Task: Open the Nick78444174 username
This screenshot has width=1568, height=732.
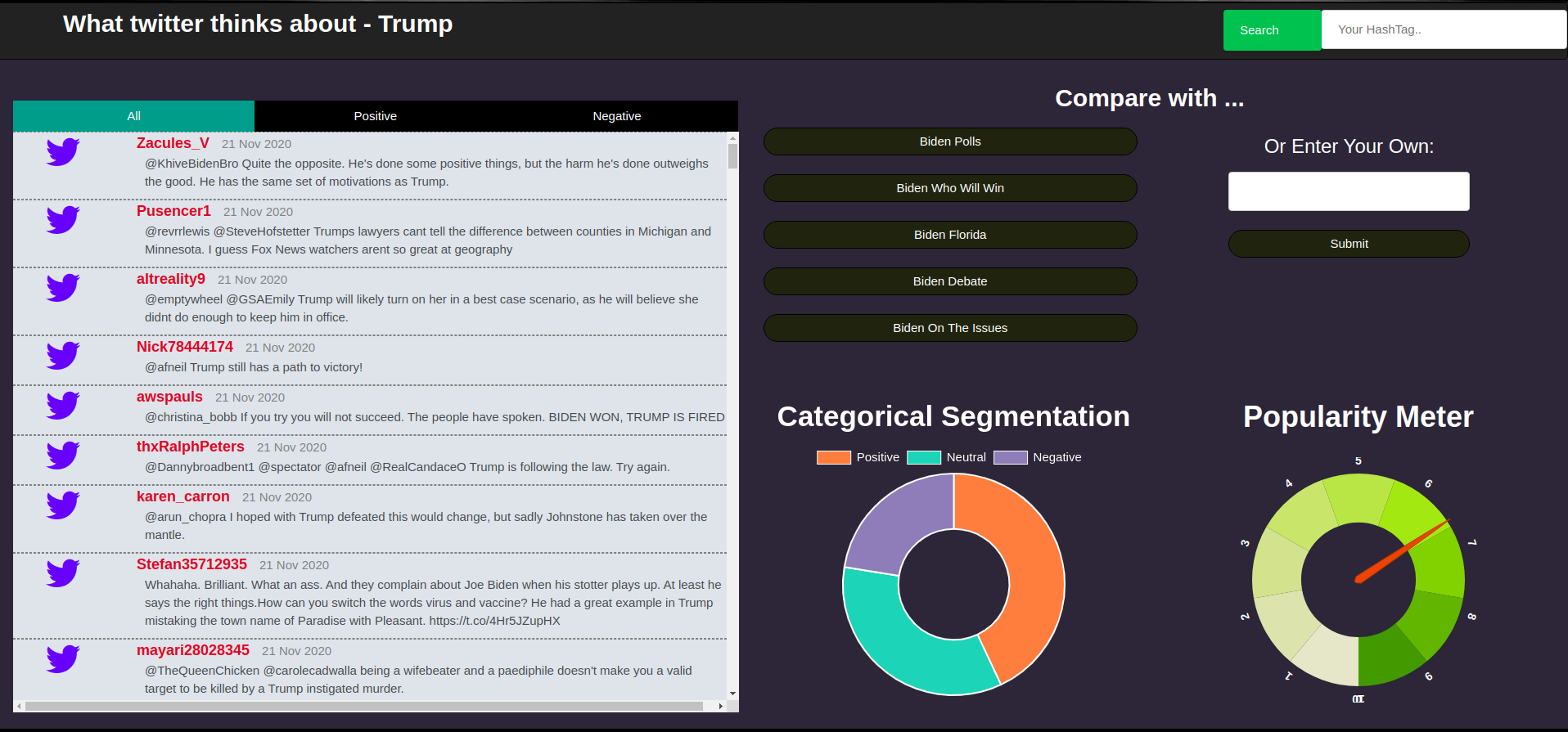Action: tap(185, 347)
